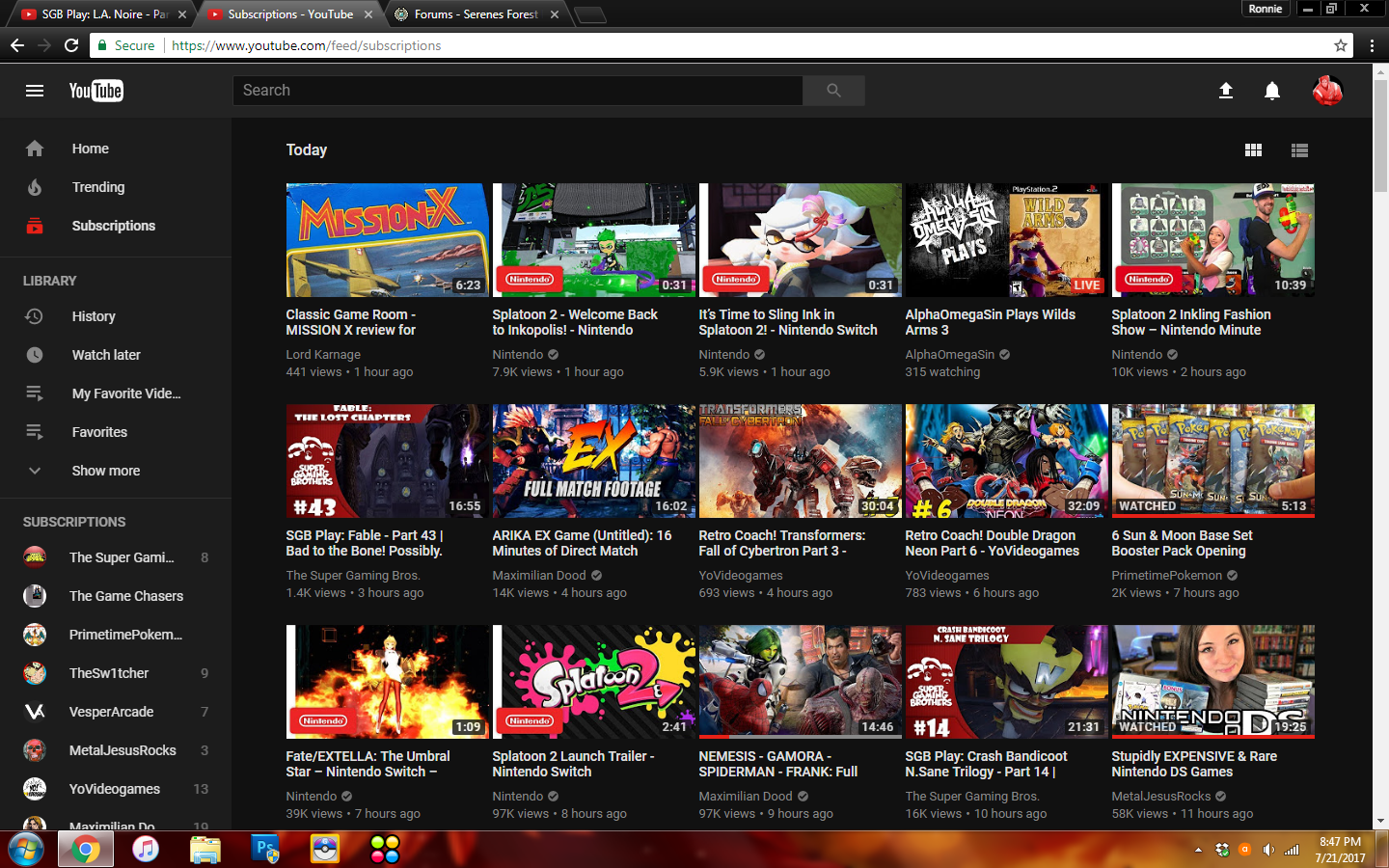Open Splatoon 2 Launch Trailer thumbnail
The height and width of the screenshot is (868, 1389).
tap(593, 681)
